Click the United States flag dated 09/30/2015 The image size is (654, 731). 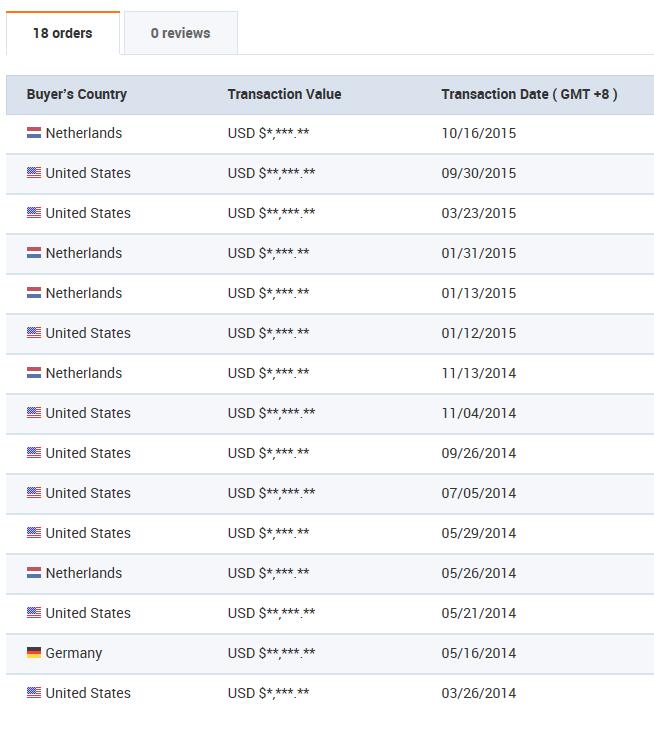(x=34, y=173)
